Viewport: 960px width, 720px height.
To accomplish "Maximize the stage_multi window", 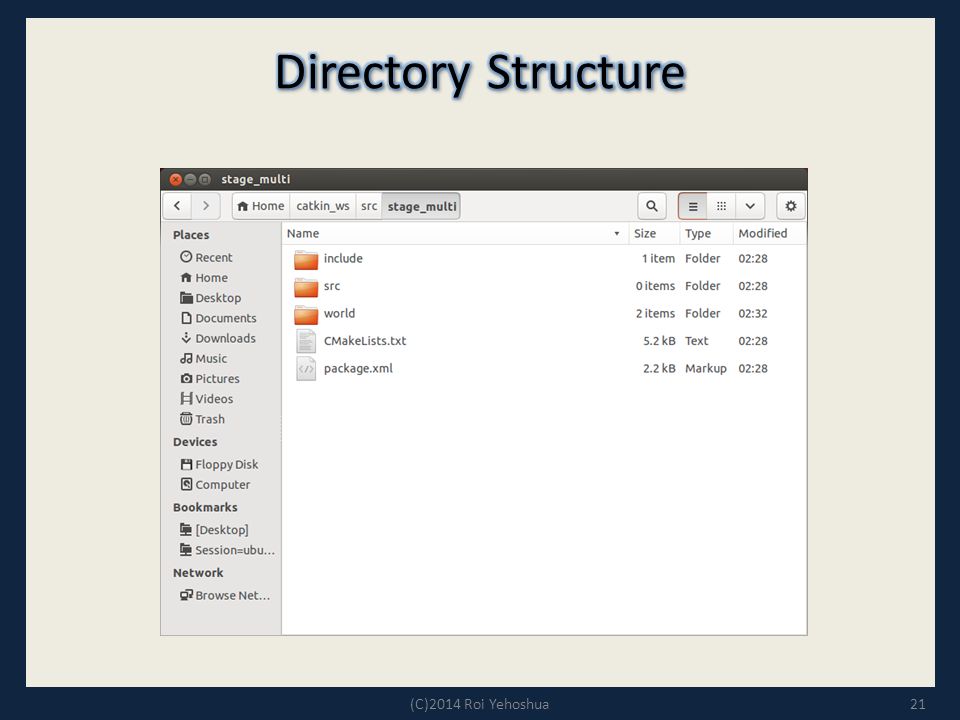I will 205,179.
